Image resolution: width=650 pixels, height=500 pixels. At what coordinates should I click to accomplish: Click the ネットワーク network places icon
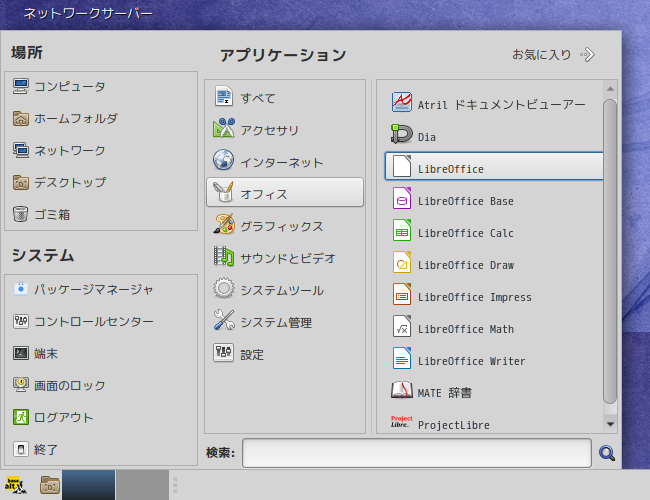click(x=20, y=150)
